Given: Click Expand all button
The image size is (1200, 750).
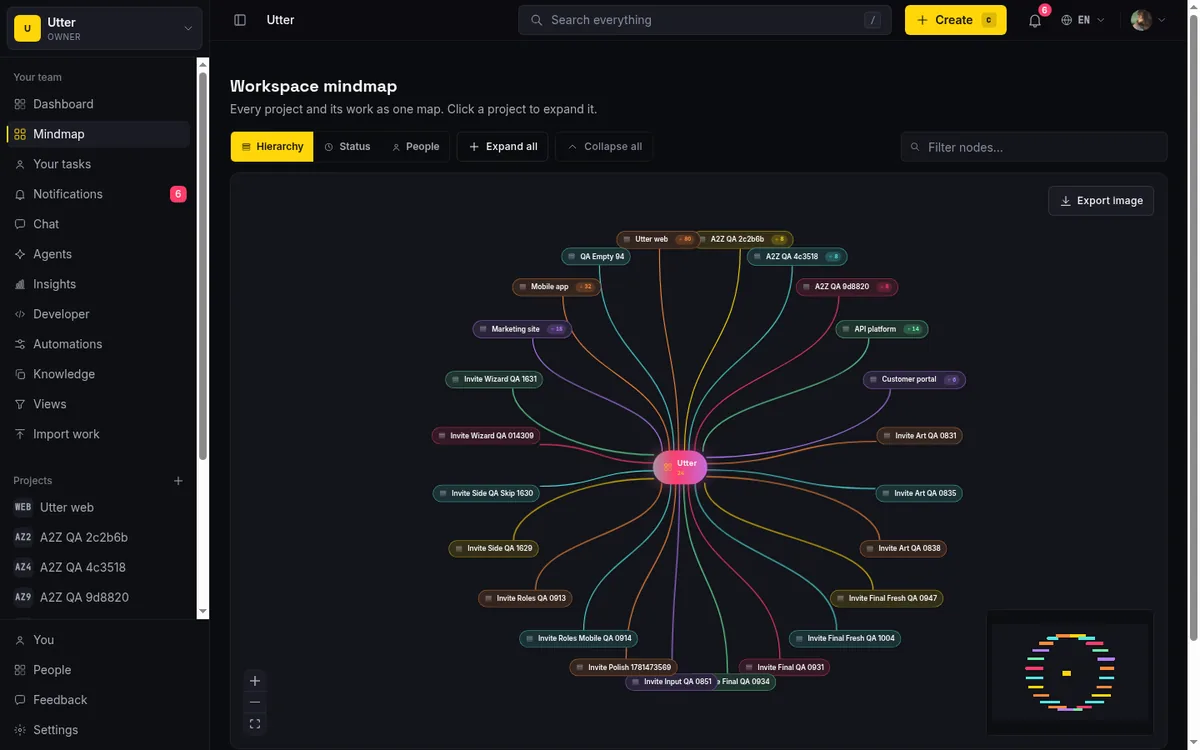Looking at the screenshot, I should 502,147.
